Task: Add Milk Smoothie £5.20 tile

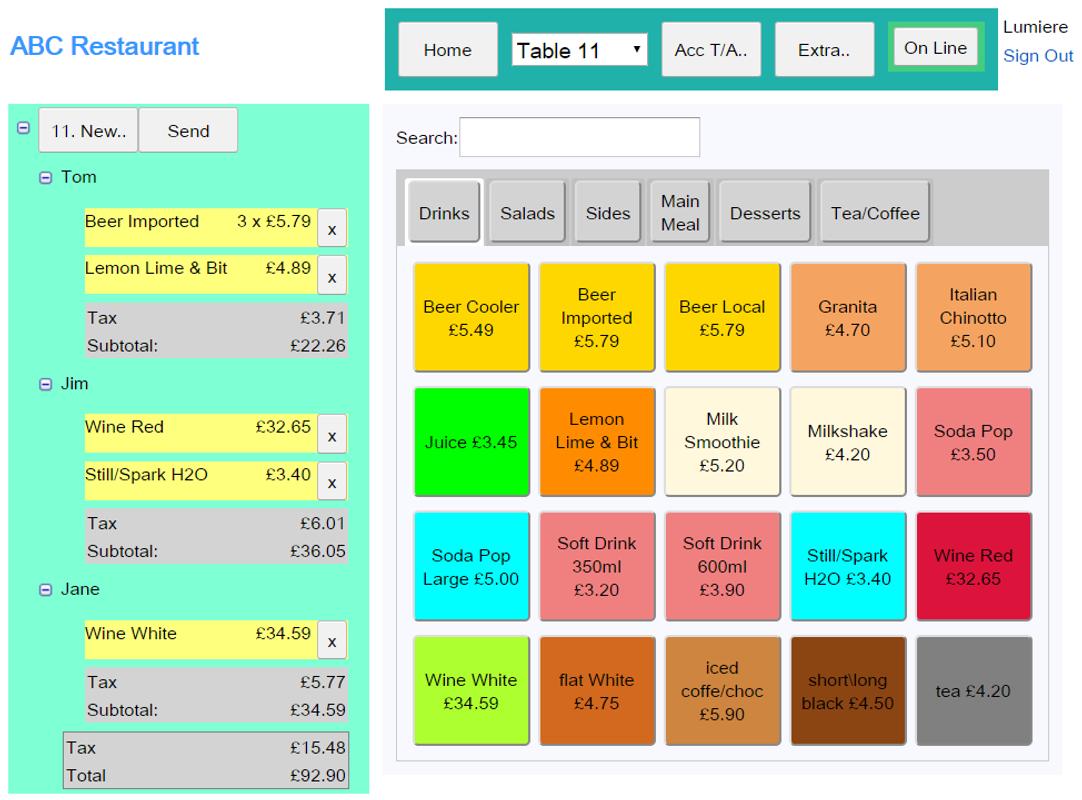Action: 722,442
